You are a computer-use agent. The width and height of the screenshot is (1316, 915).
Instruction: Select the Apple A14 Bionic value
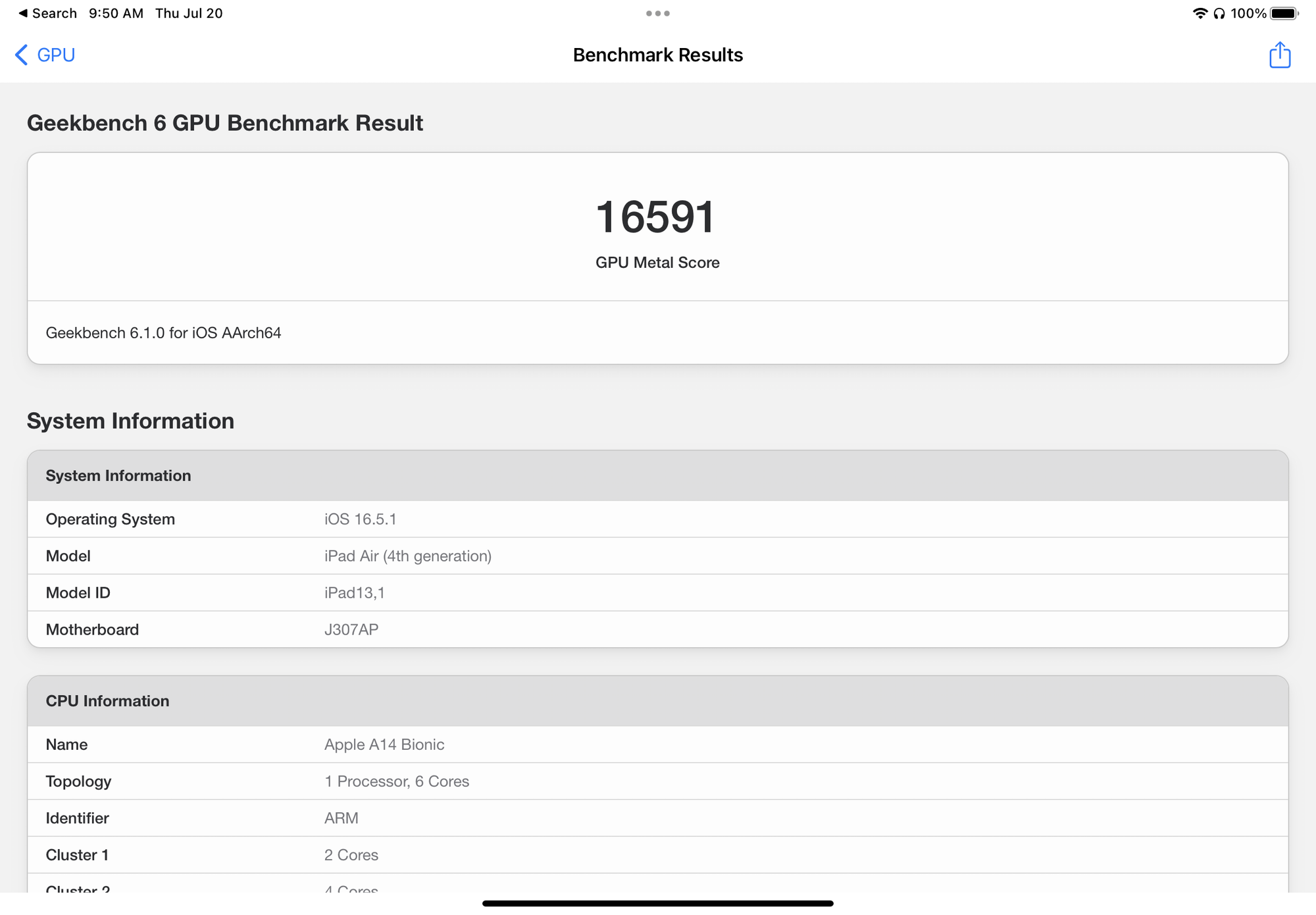pos(384,745)
